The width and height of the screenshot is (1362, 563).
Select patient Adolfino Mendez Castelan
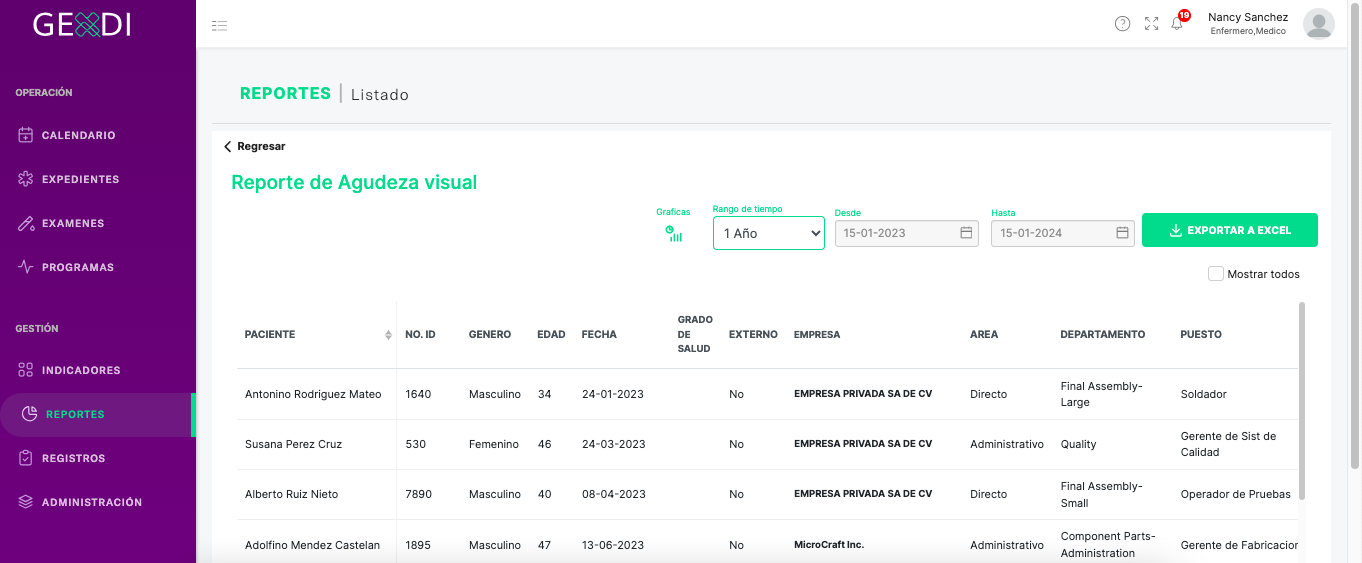point(312,545)
